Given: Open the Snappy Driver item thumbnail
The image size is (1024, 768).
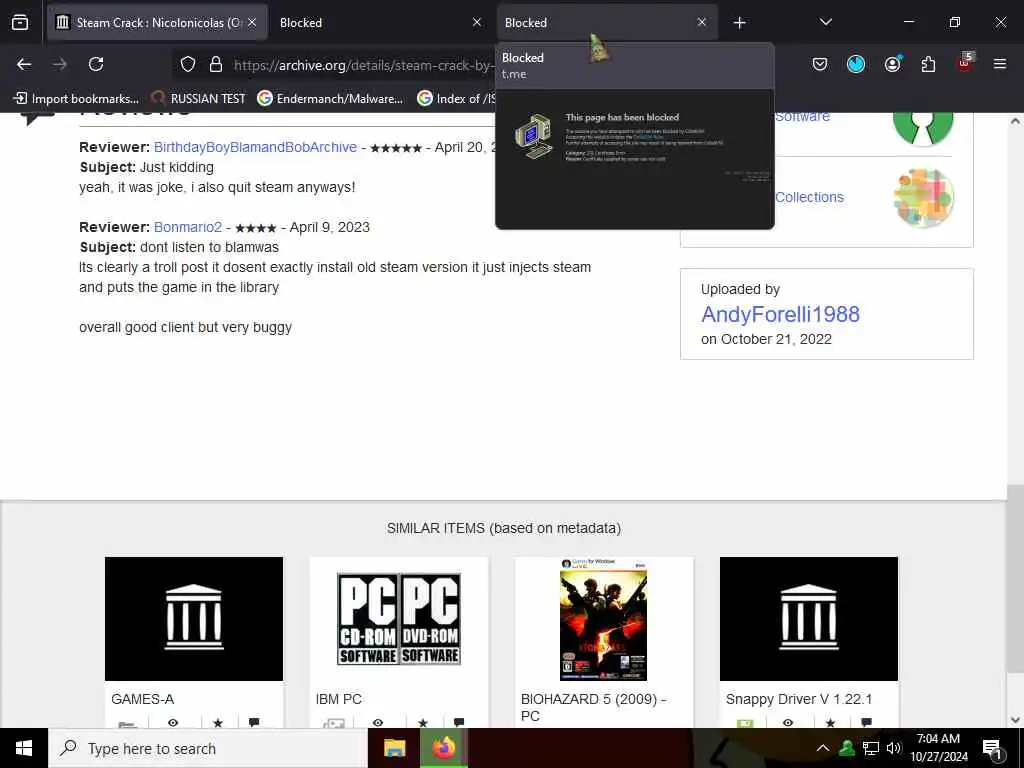Looking at the screenshot, I should click(808, 618).
